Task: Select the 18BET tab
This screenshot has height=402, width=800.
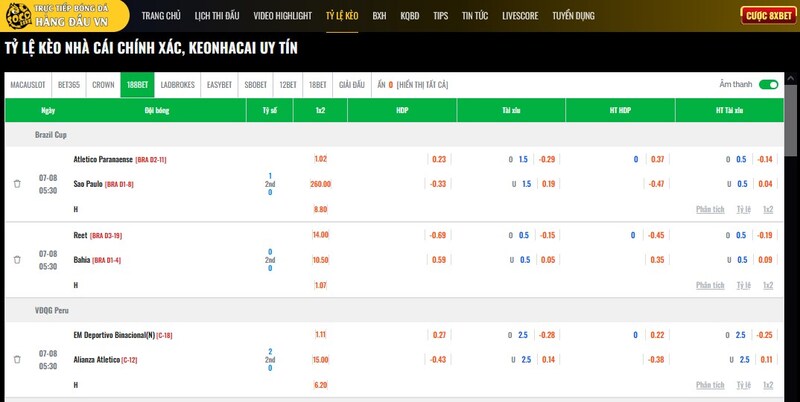Action: [317, 85]
